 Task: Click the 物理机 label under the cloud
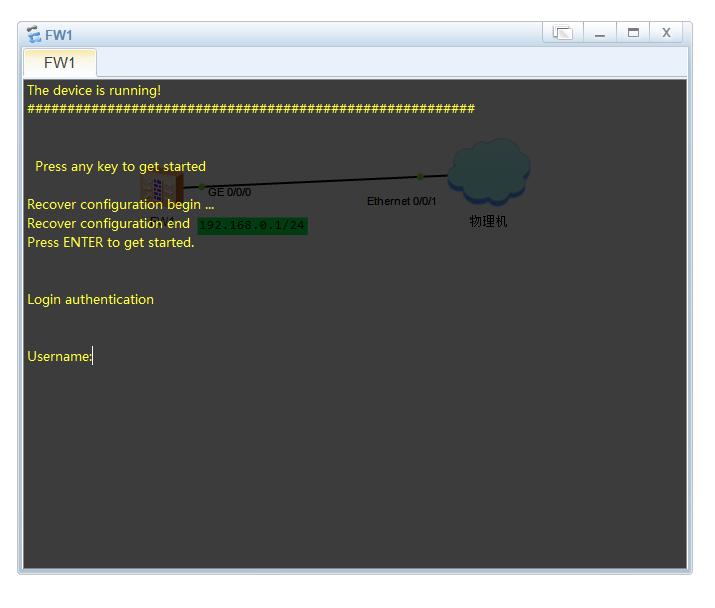pos(488,222)
